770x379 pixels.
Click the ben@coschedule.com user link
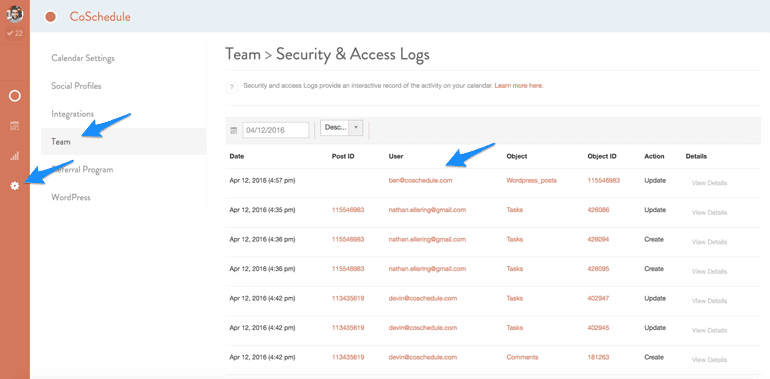tap(420, 180)
